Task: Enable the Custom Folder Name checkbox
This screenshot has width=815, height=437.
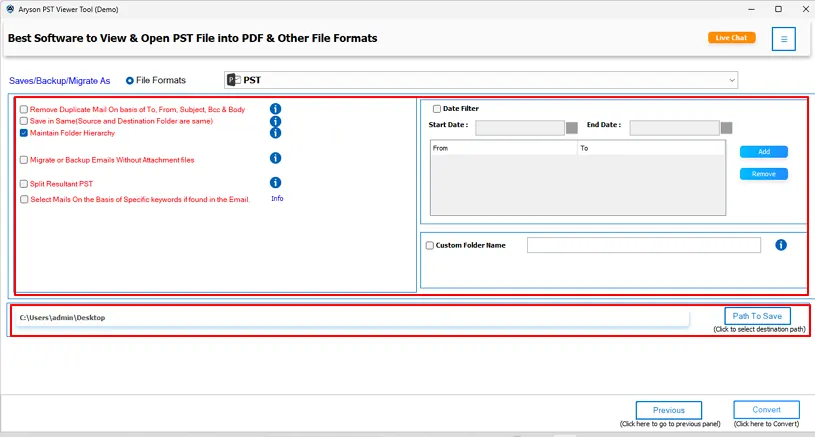Action: tap(430, 245)
